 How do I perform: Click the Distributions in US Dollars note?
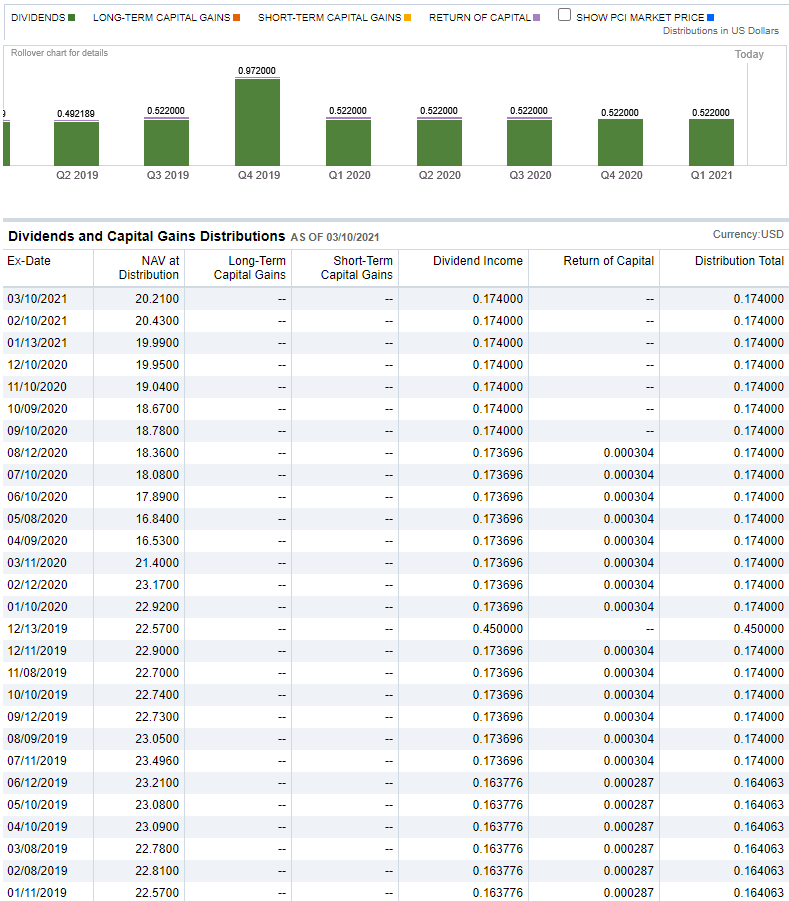721,31
